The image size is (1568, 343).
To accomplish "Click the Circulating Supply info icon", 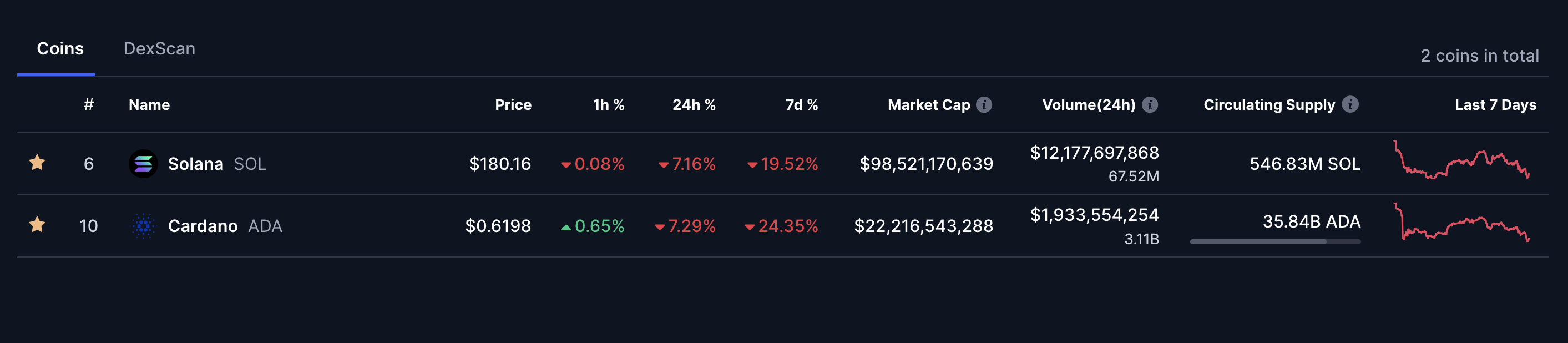I will [x=1349, y=105].
